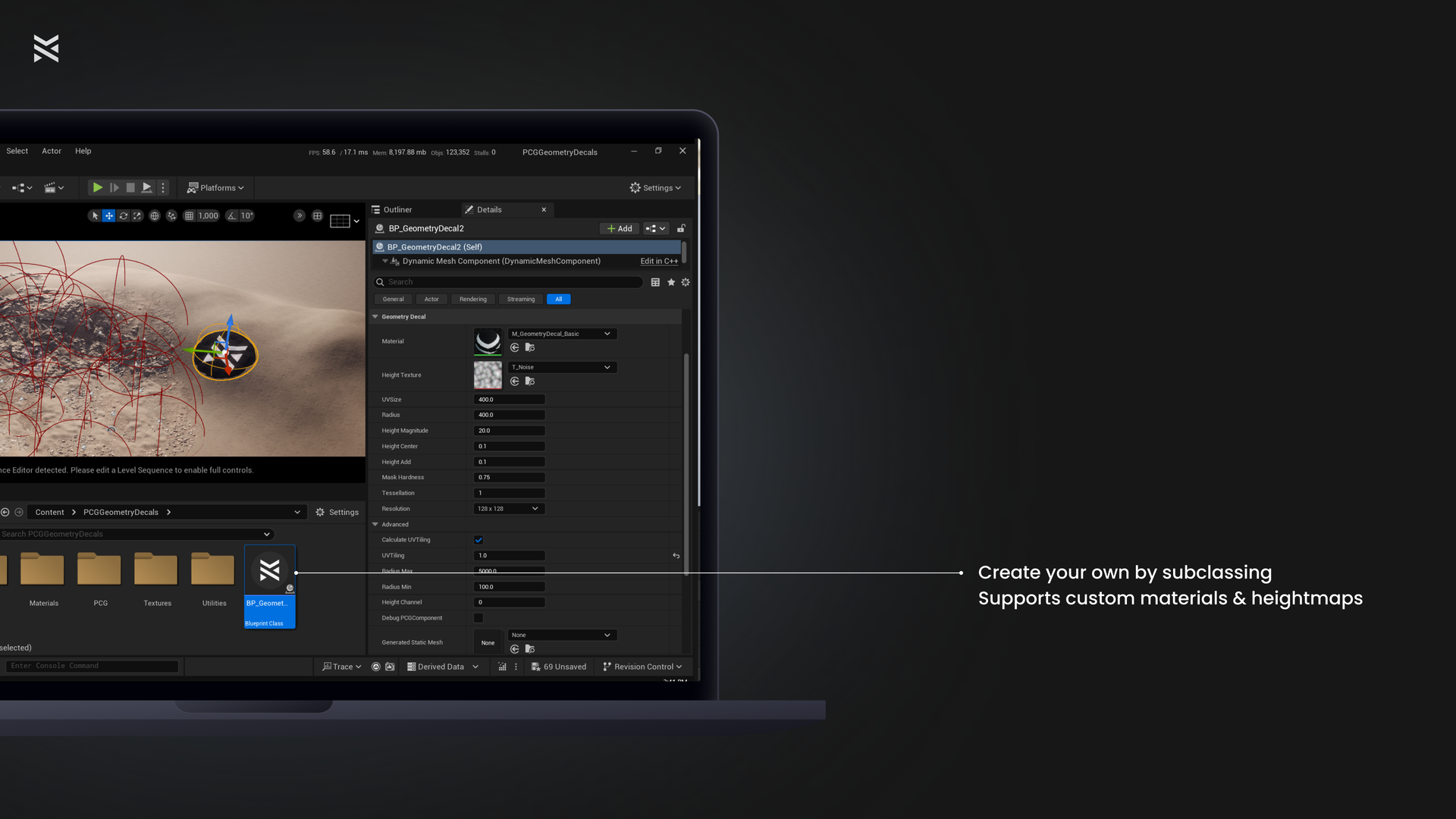The height and width of the screenshot is (819, 1456).
Task: Use selected asset for Height Texture
Action: pos(515,381)
